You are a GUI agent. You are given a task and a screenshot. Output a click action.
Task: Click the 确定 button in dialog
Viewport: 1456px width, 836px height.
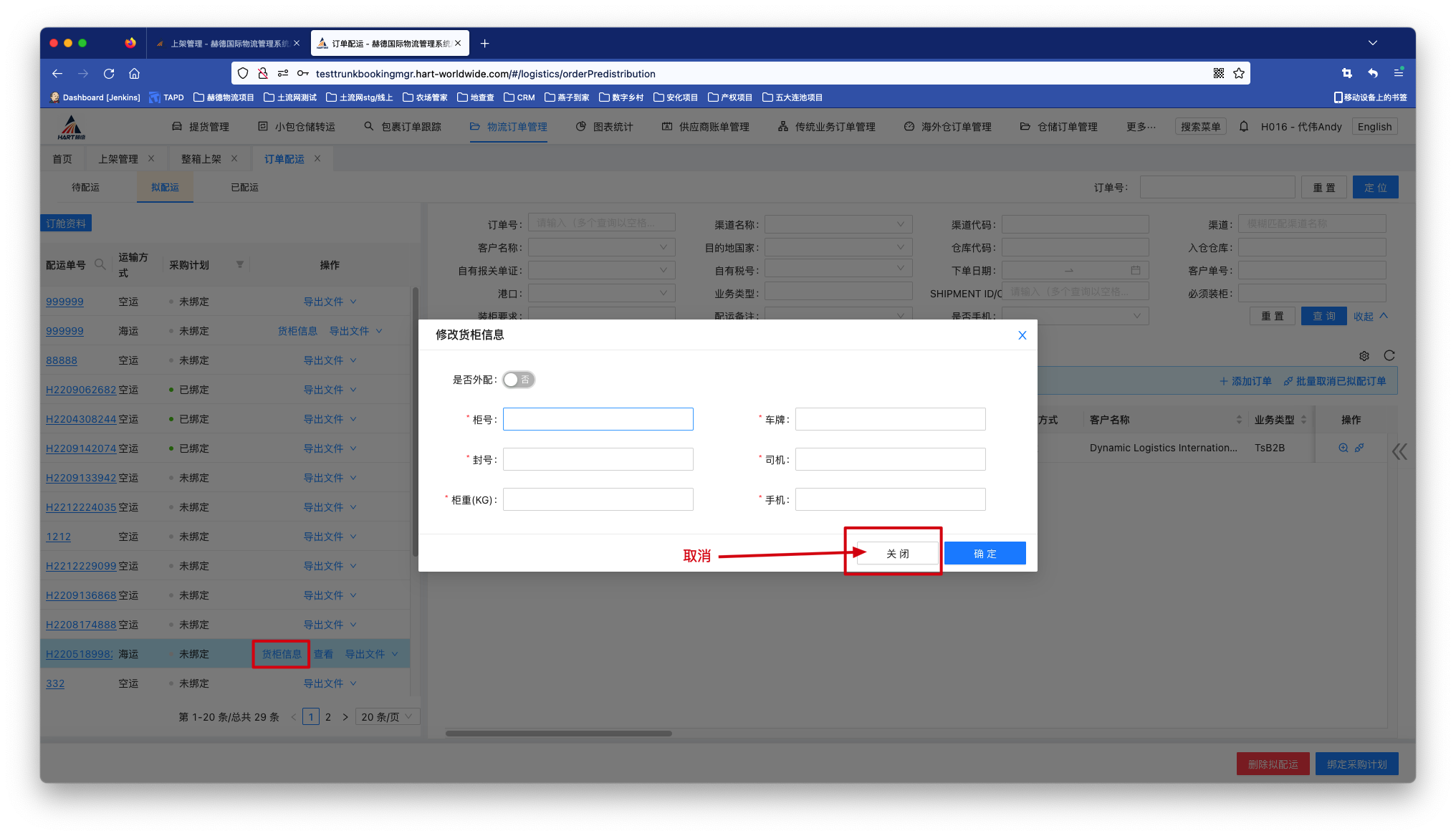985,554
